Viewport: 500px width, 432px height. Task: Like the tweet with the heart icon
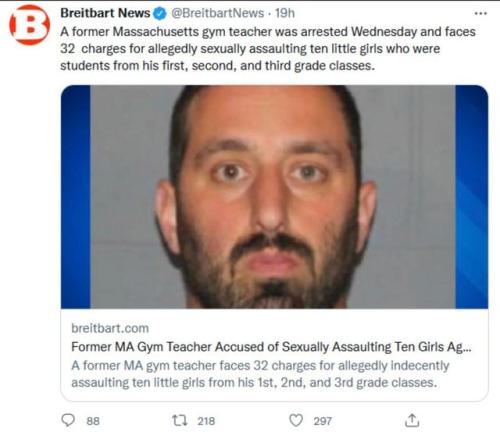(296, 420)
